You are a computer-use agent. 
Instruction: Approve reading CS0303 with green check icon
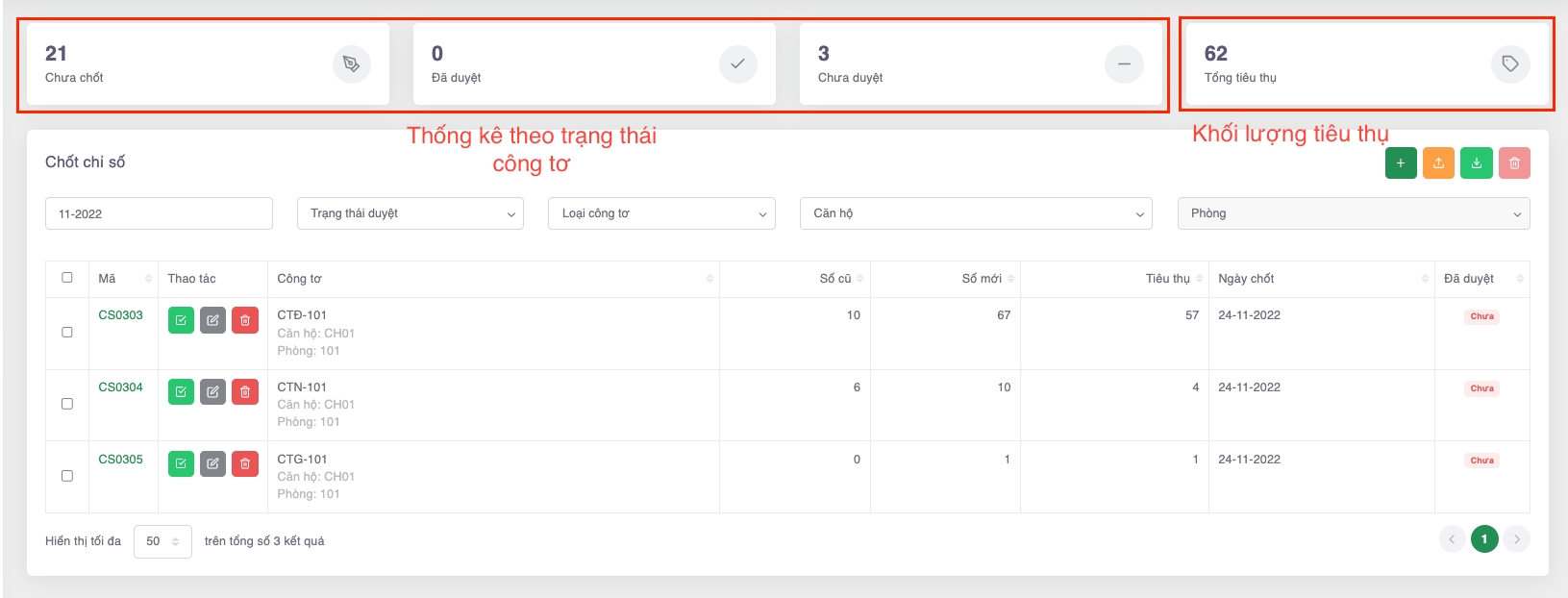point(181,320)
